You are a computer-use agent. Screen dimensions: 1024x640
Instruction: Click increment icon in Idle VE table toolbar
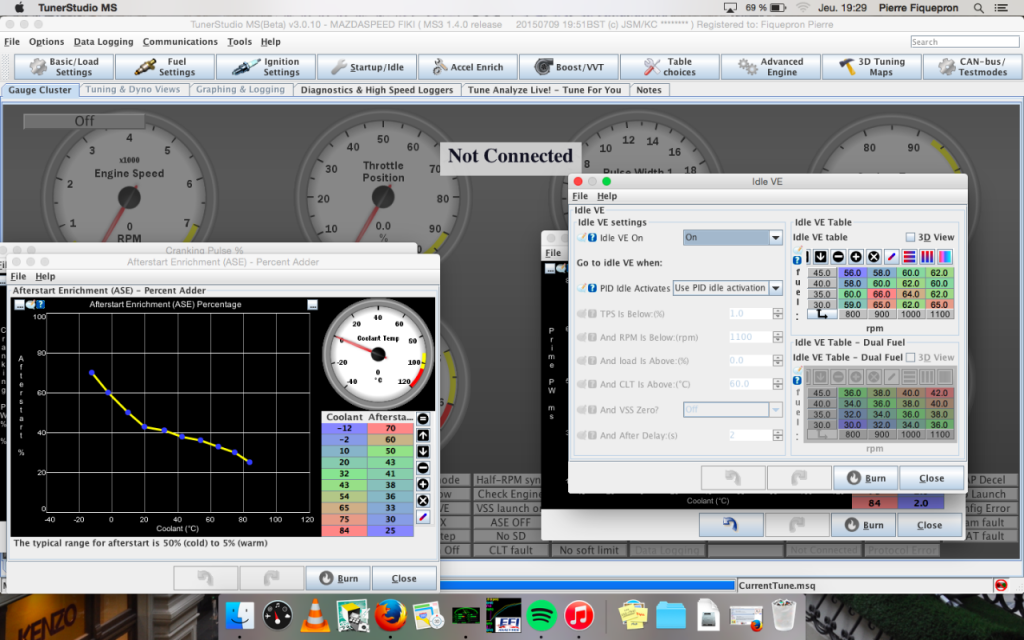[856, 257]
